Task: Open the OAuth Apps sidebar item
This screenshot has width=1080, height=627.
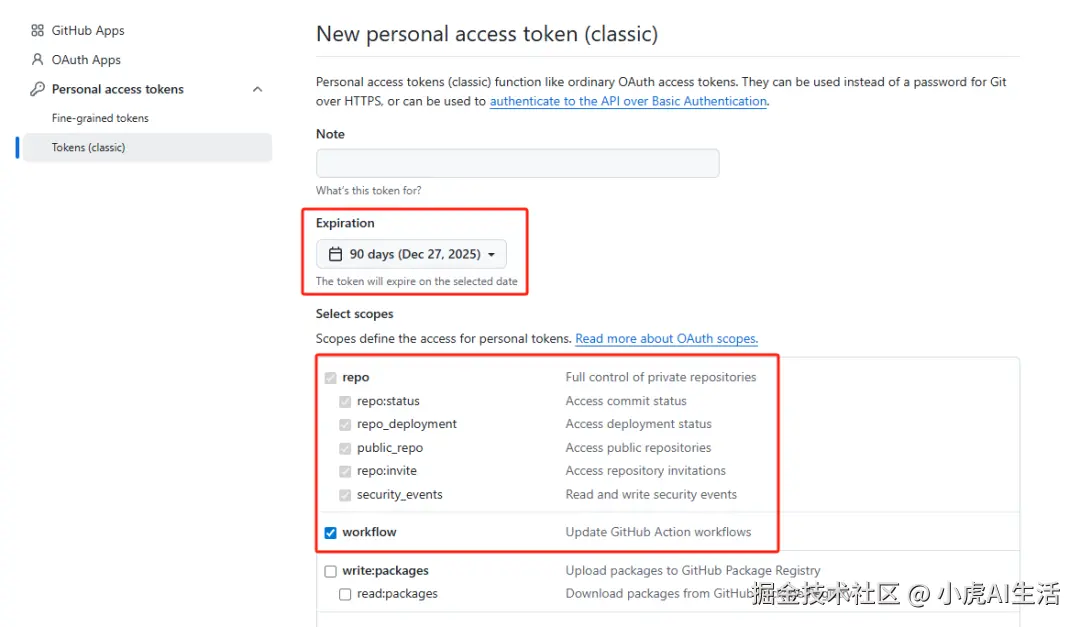Action: tap(86, 60)
